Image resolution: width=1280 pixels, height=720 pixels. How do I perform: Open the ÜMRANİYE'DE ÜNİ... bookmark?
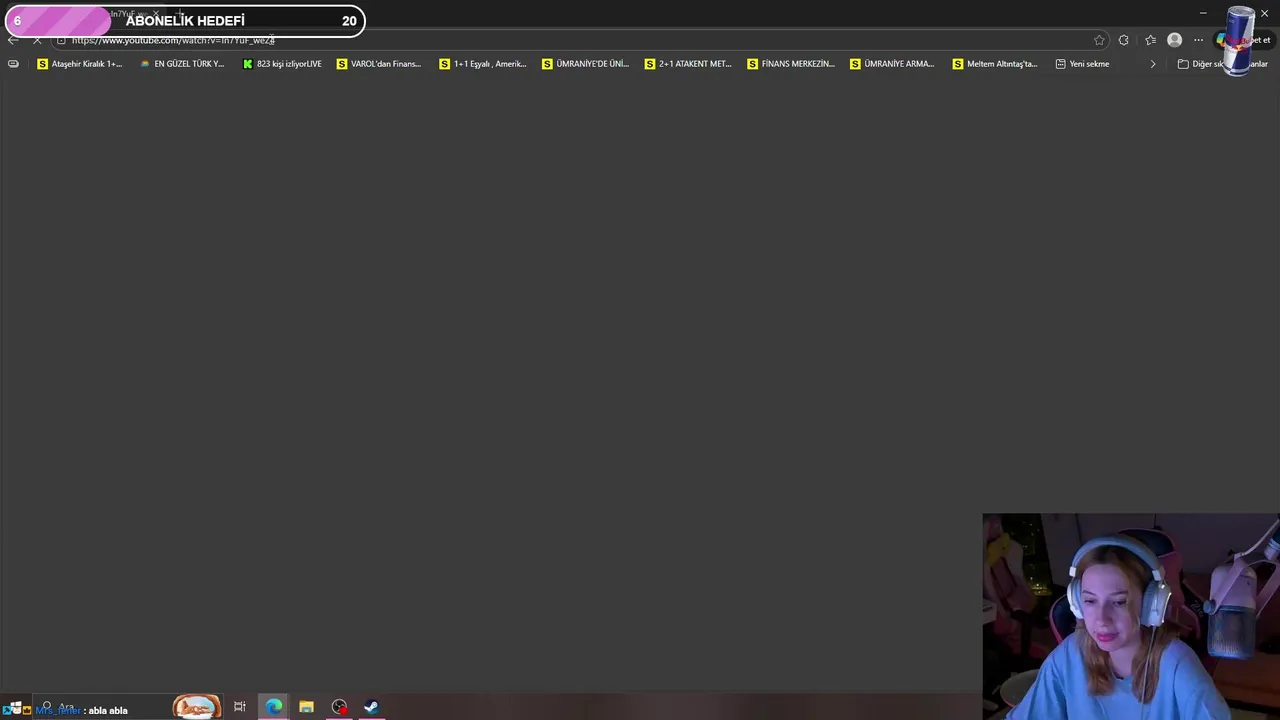(585, 64)
